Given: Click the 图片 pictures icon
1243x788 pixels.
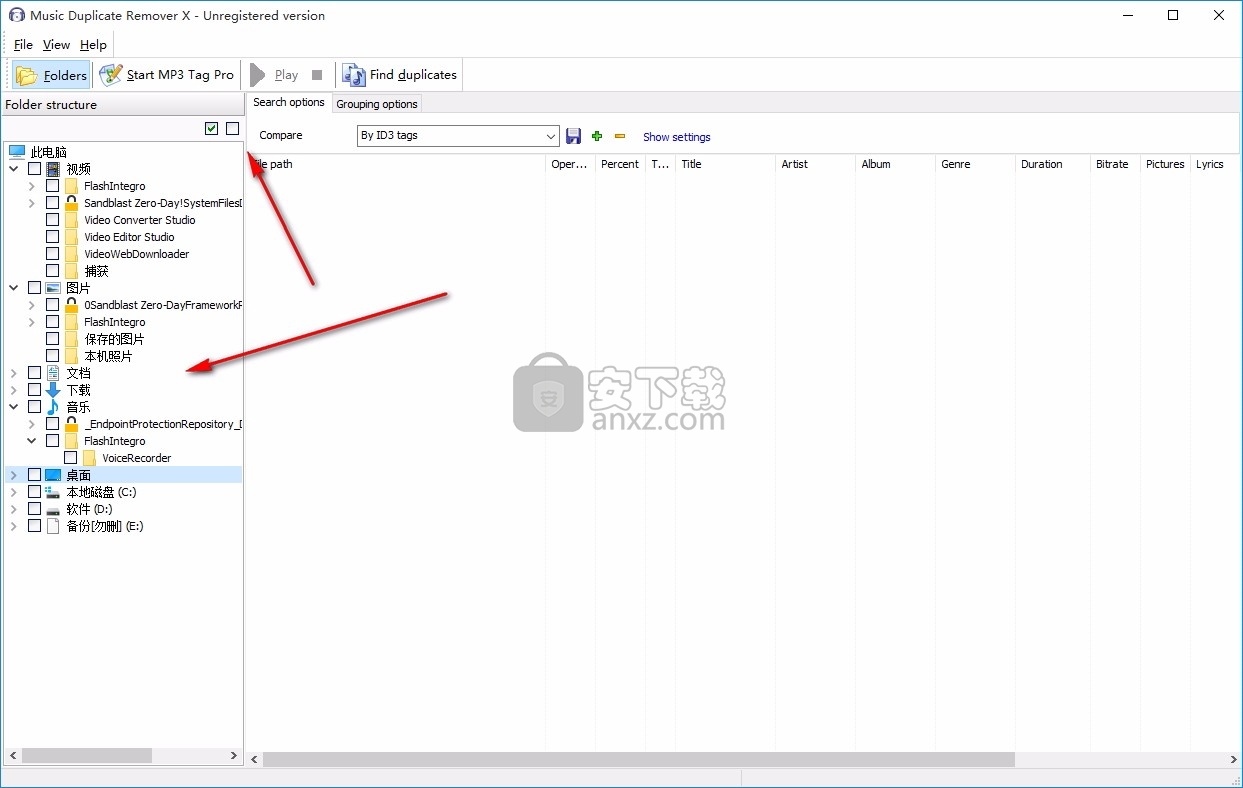Looking at the screenshot, I should click(x=53, y=288).
